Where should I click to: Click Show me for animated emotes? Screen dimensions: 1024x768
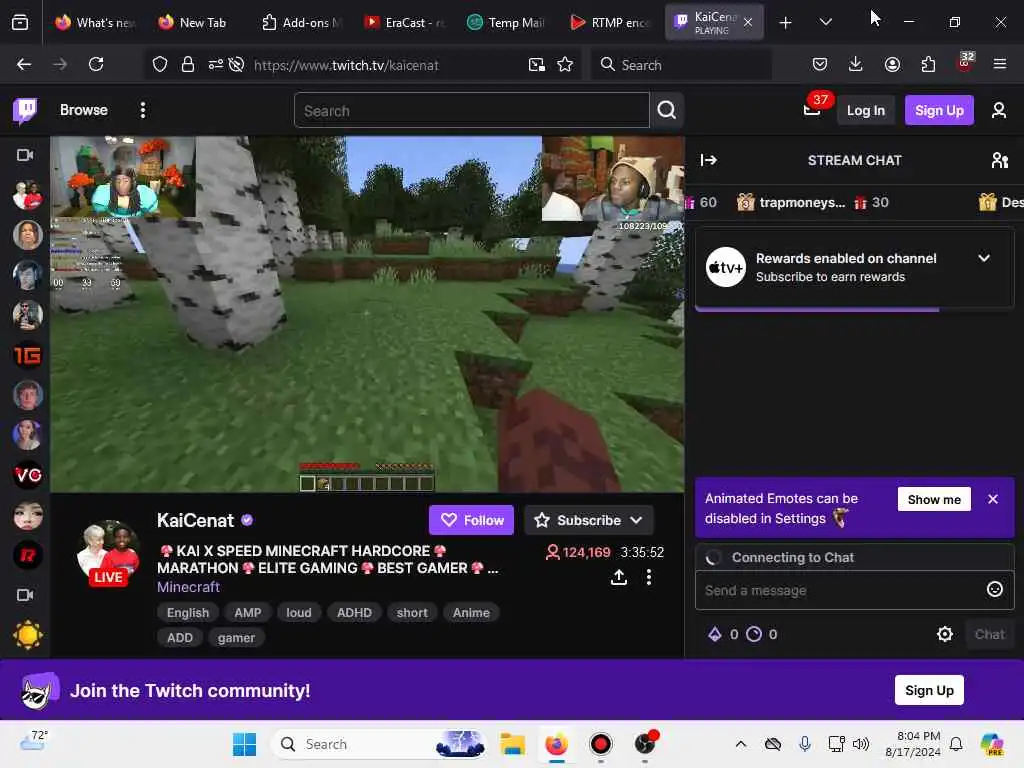pos(934,500)
